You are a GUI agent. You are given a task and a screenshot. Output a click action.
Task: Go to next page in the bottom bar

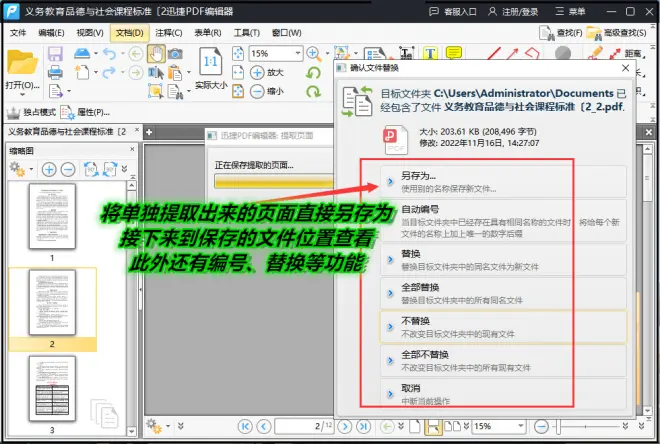(x=345, y=426)
